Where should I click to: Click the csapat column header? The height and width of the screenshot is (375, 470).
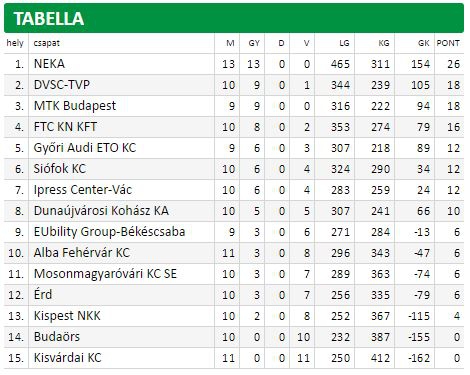point(47,43)
